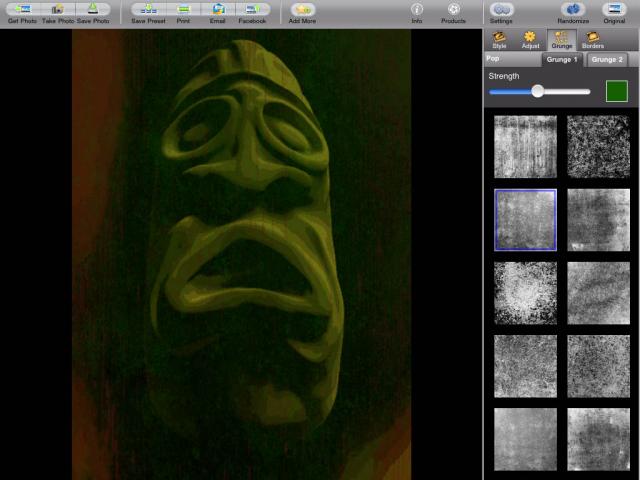Switch to the Style tab
The width and height of the screenshot is (640, 480).
(499, 40)
